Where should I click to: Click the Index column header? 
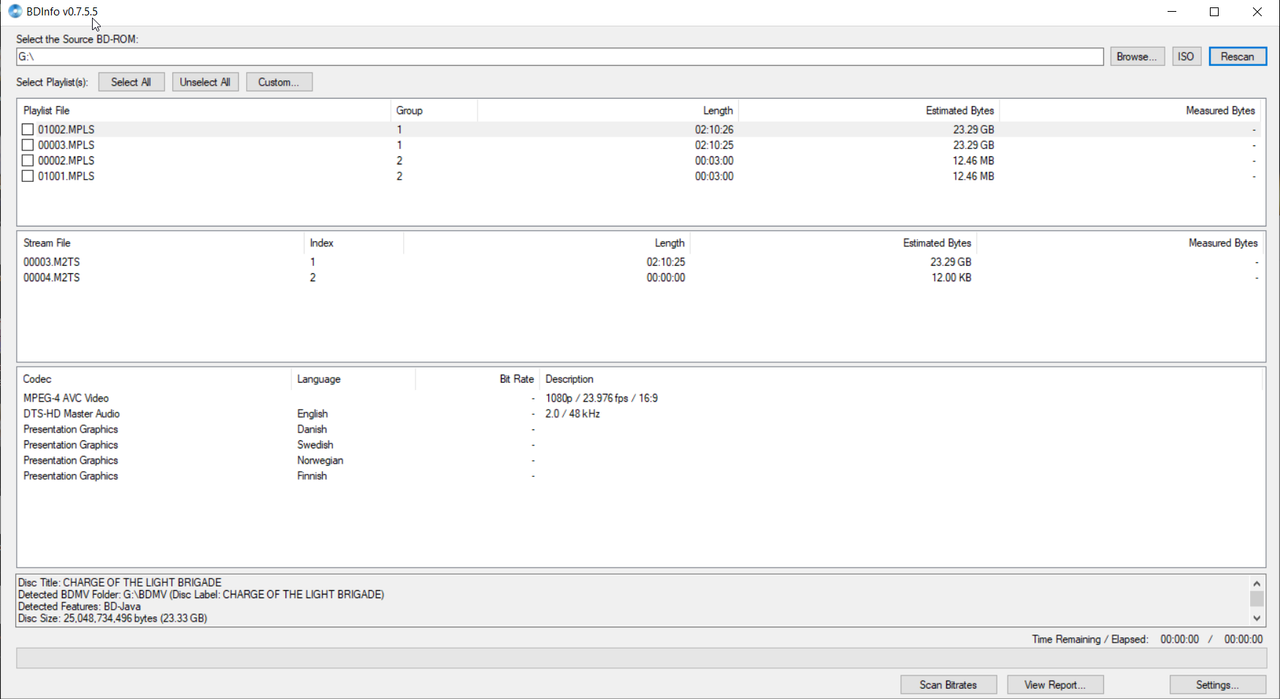pyautogui.click(x=354, y=243)
